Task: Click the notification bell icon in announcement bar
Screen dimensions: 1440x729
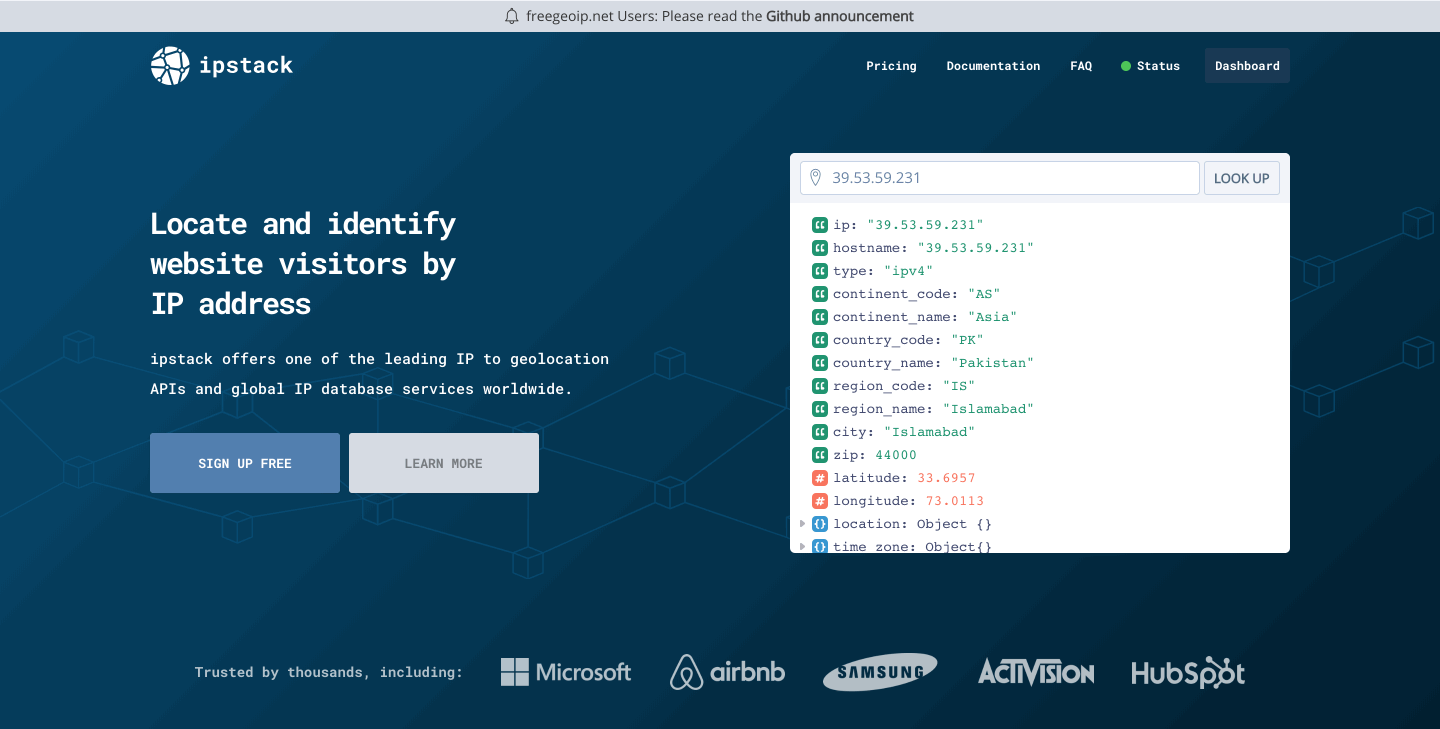Action: 512,16
